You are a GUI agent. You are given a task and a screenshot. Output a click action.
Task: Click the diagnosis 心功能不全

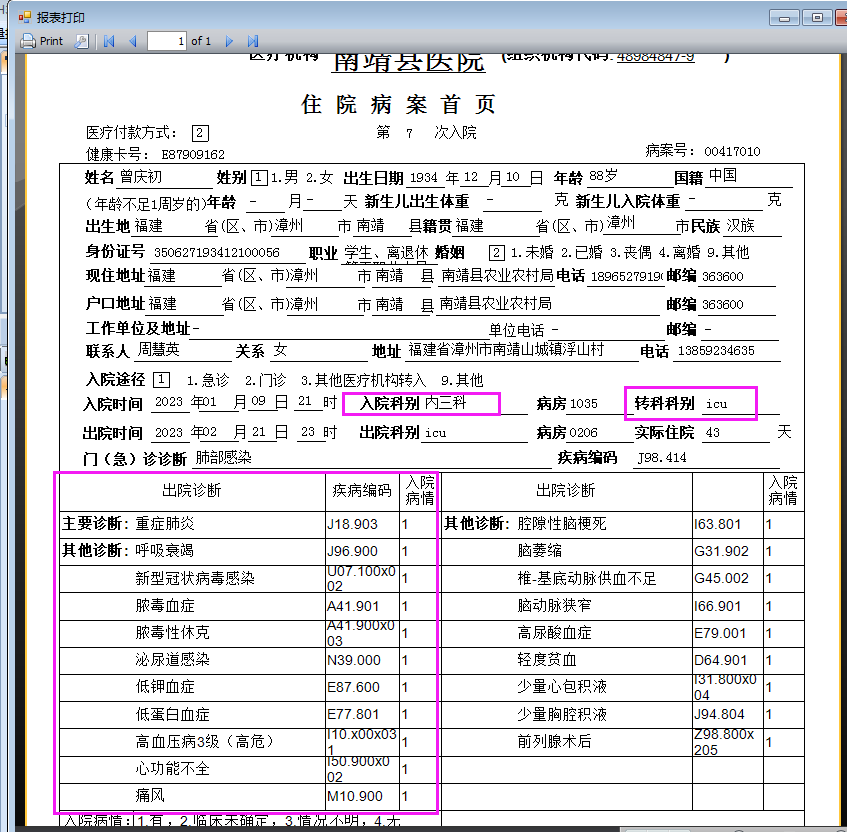(x=172, y=768)
